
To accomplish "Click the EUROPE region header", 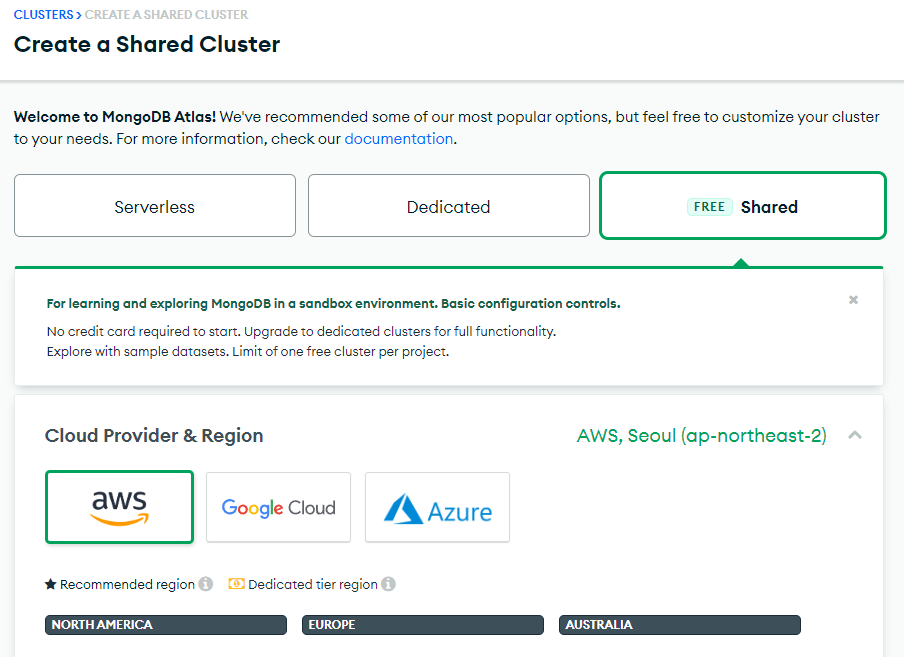I will pos(423,625).
